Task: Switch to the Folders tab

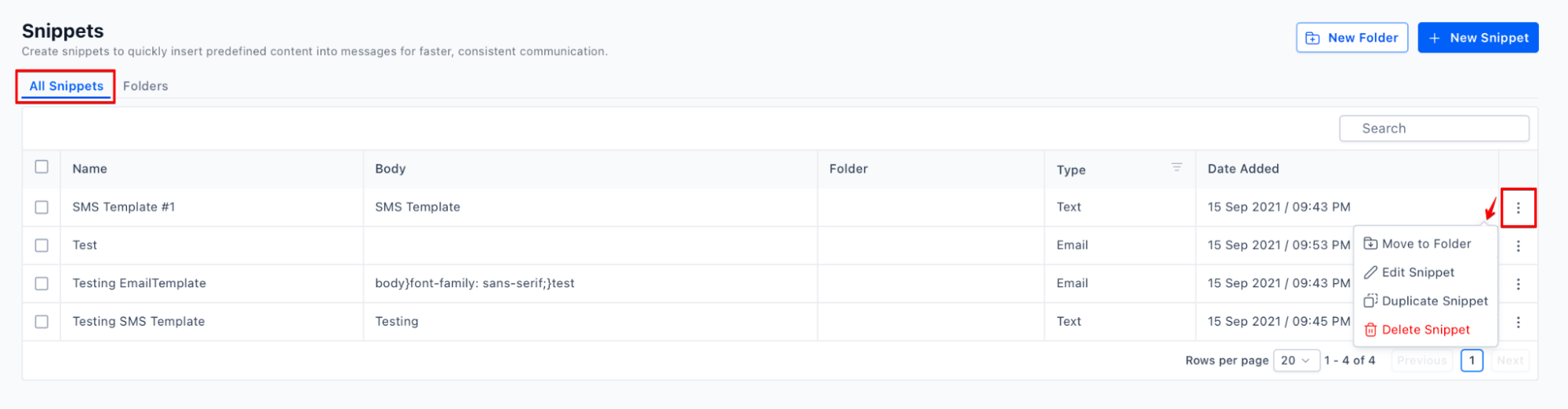Action: pos(145,86)
